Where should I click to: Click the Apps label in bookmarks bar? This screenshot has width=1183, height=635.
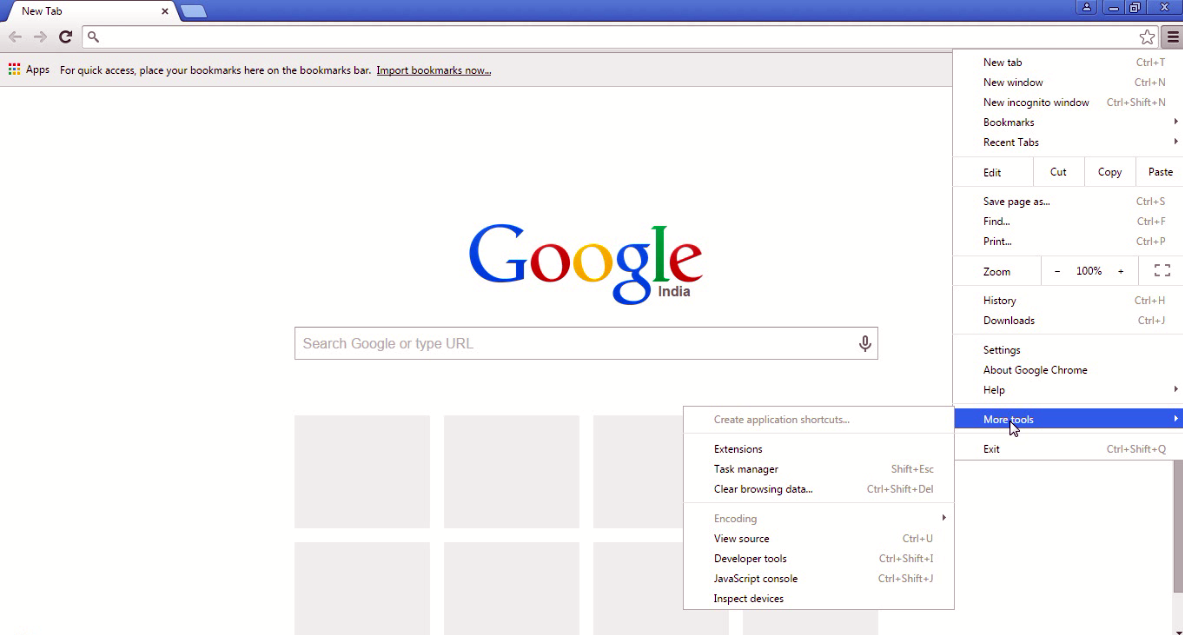pos(38,69)
